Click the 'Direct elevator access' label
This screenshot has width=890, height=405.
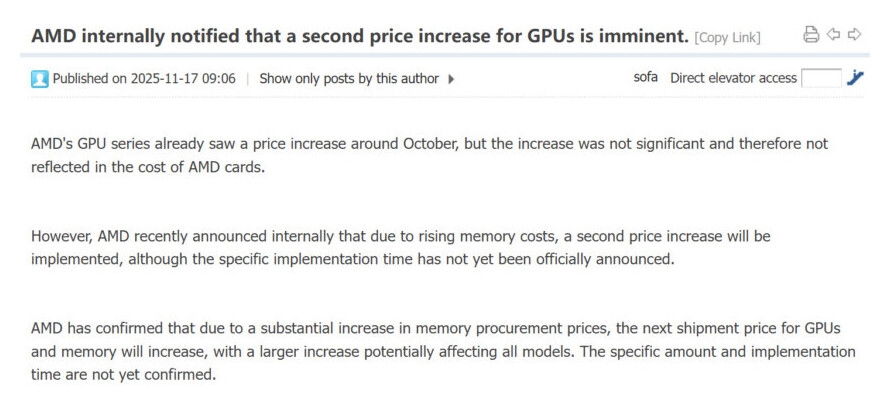click(733, 78)
